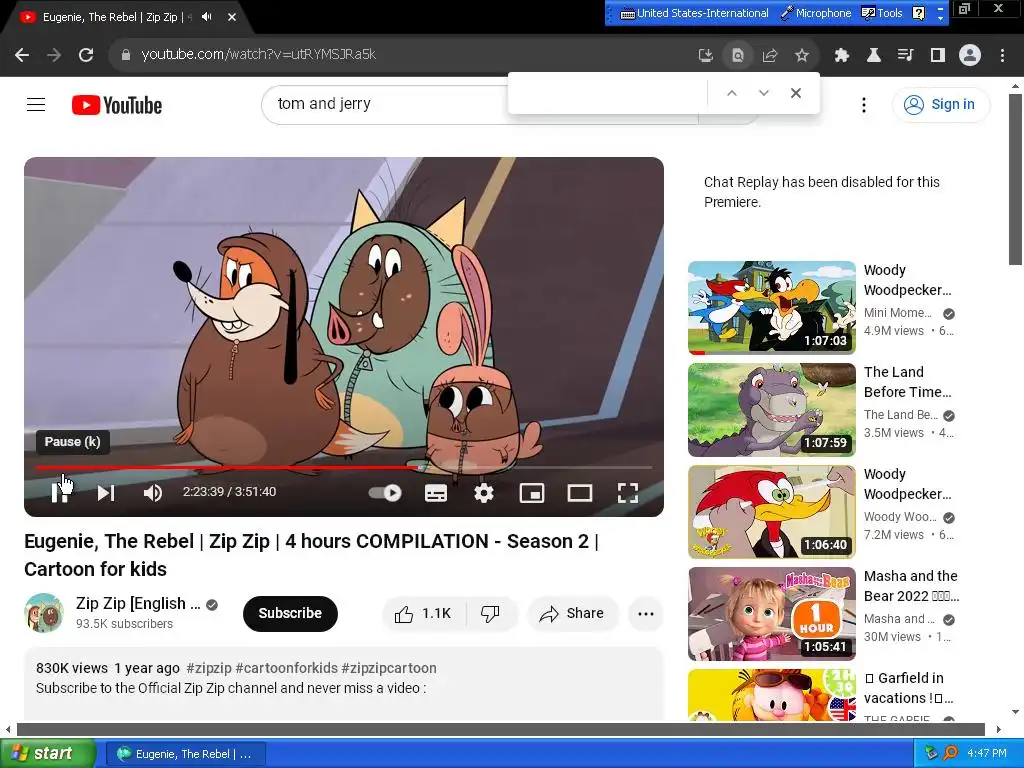Image resolution: width=1024 pixels, height=768 pixels.
Task: Click the #zipzip hashtag
Action: pos(209,668)
